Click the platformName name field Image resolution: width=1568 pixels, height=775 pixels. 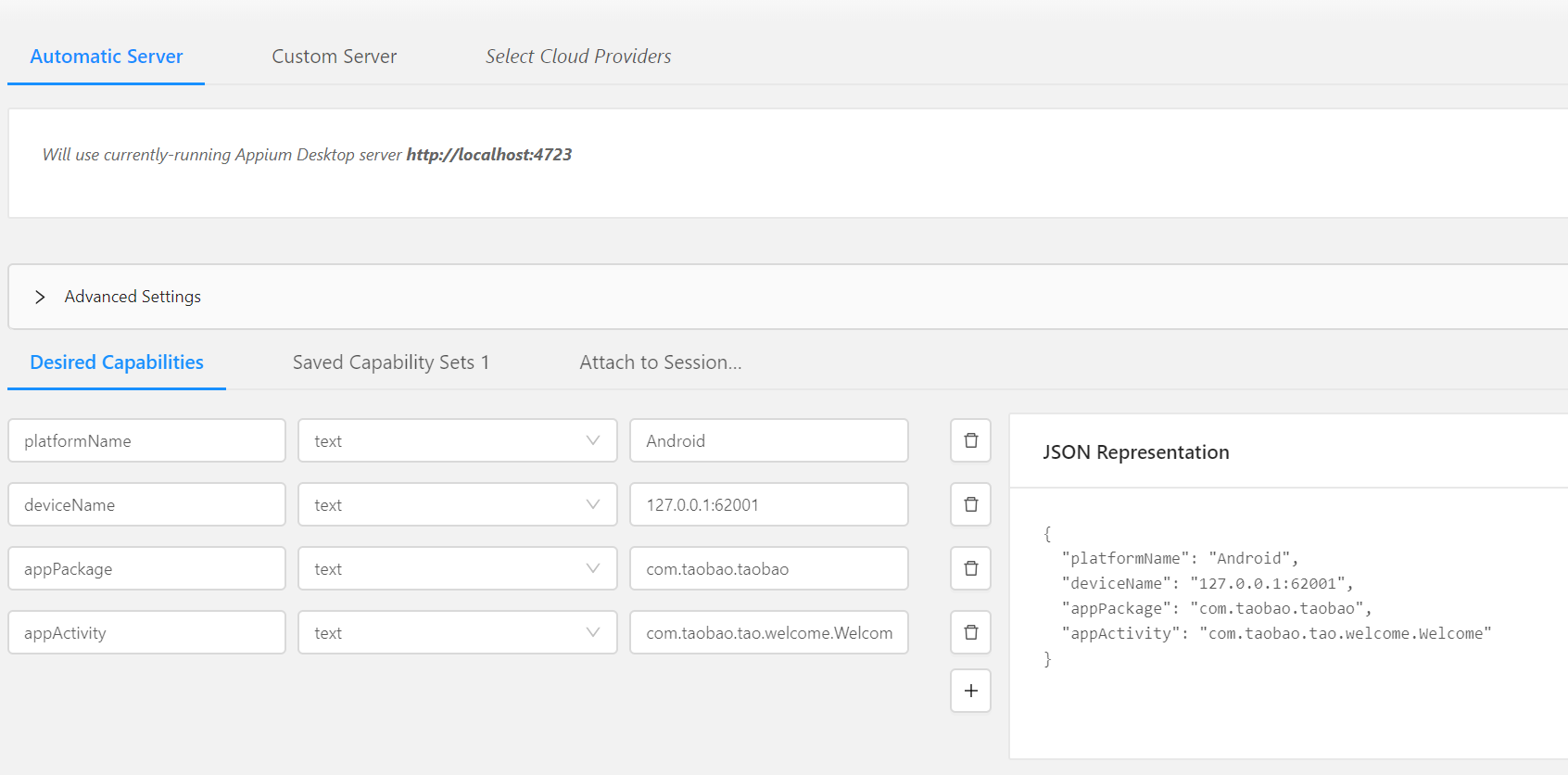point(146,440)
